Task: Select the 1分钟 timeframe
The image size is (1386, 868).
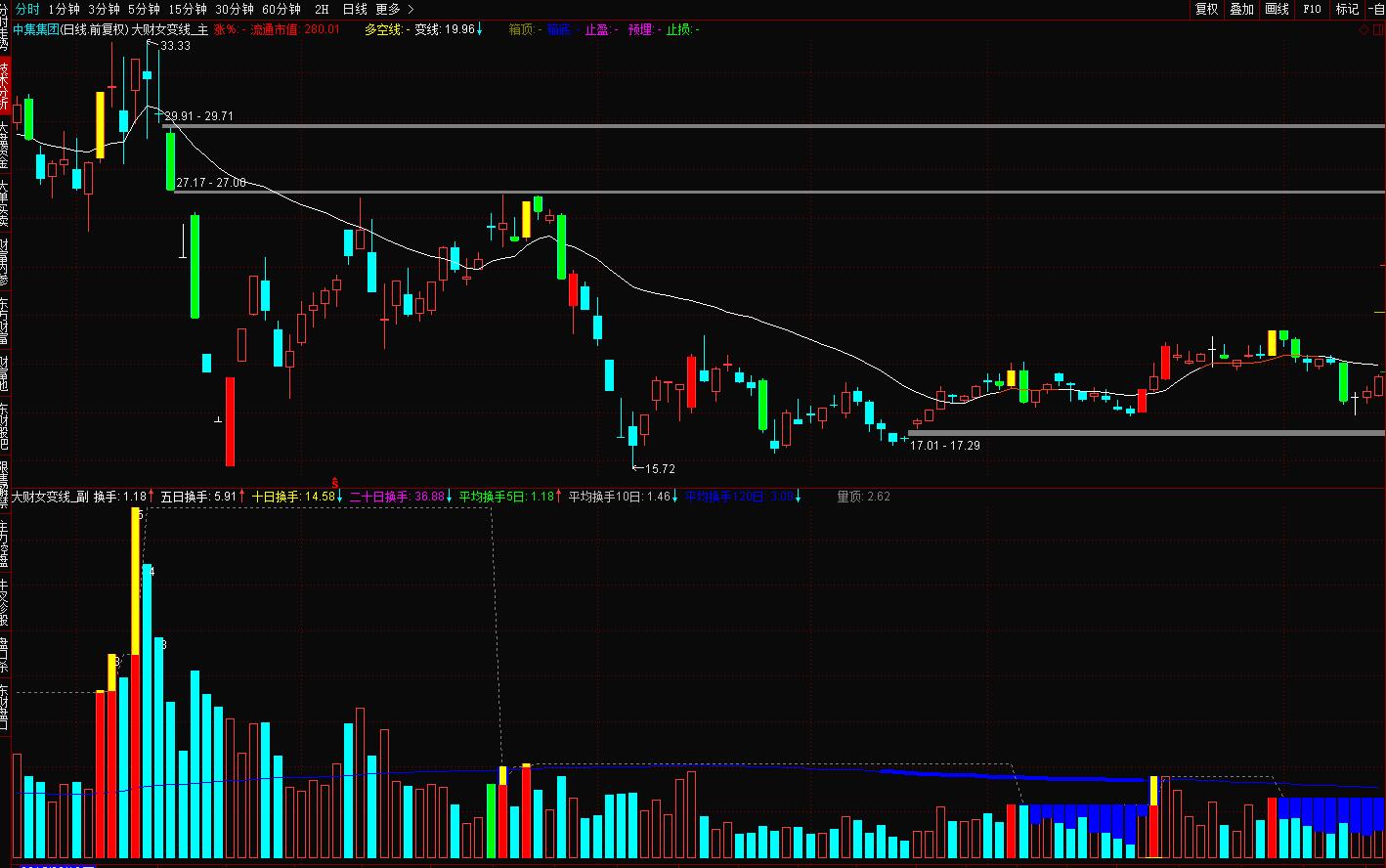Action: (x=64, y=9)
